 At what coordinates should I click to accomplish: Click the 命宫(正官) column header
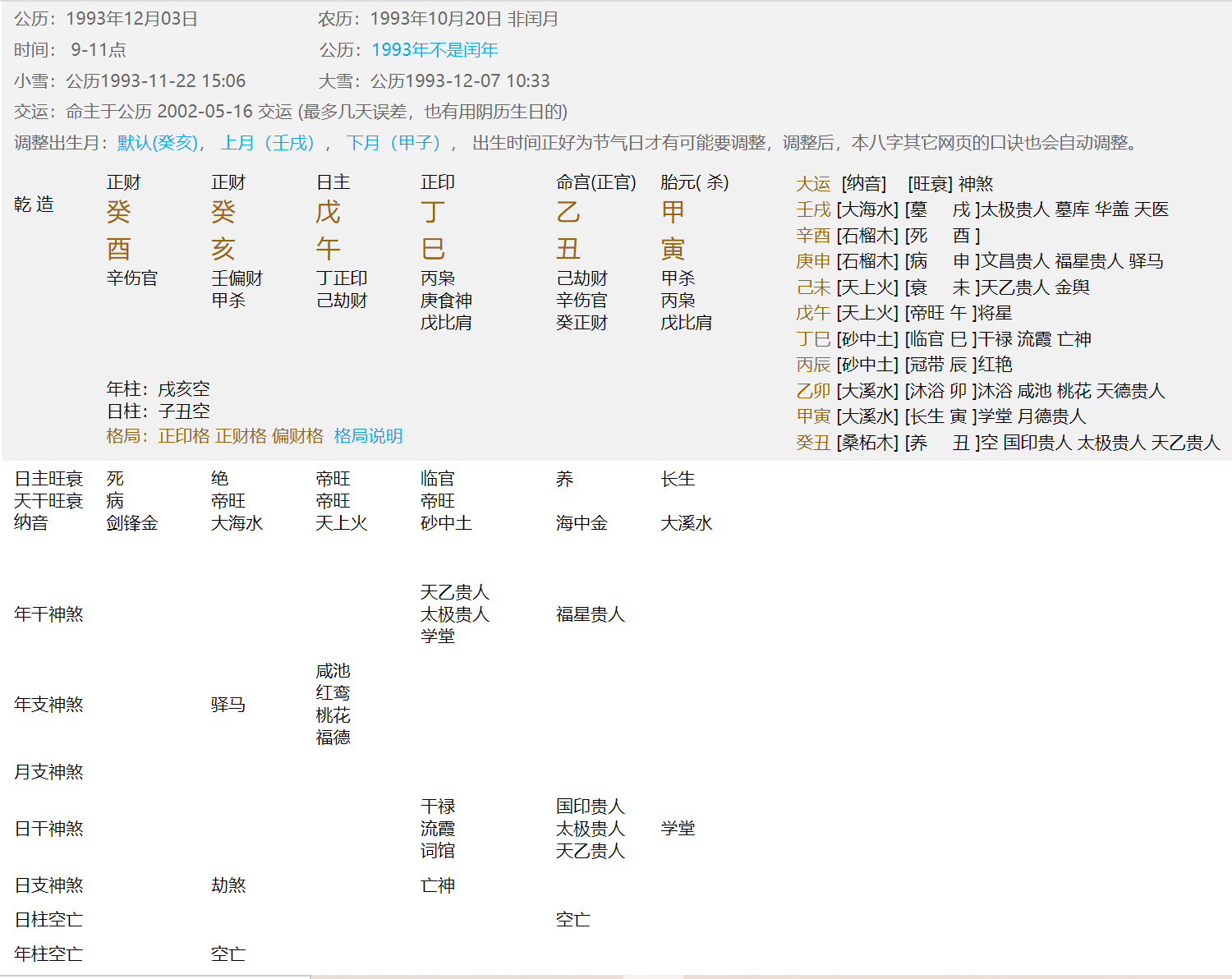(596, 182)
